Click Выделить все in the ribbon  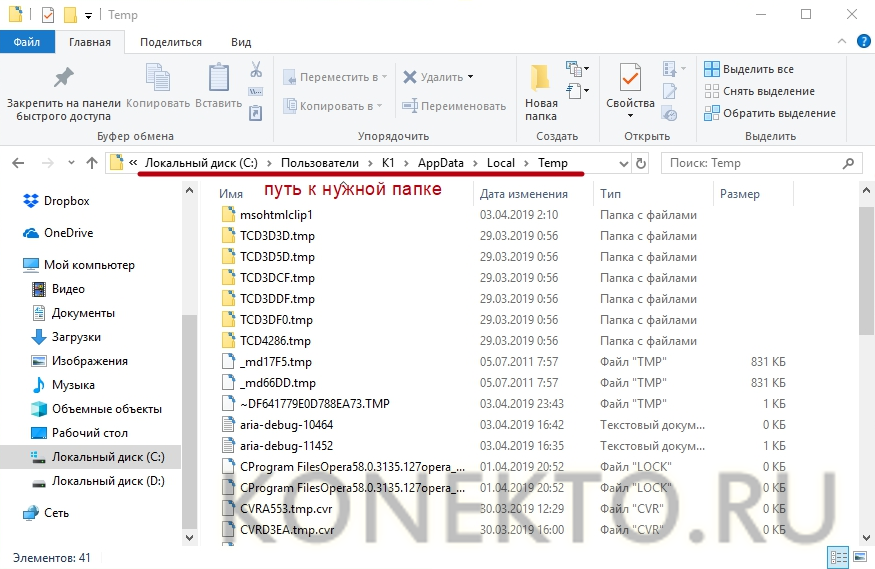749,69
